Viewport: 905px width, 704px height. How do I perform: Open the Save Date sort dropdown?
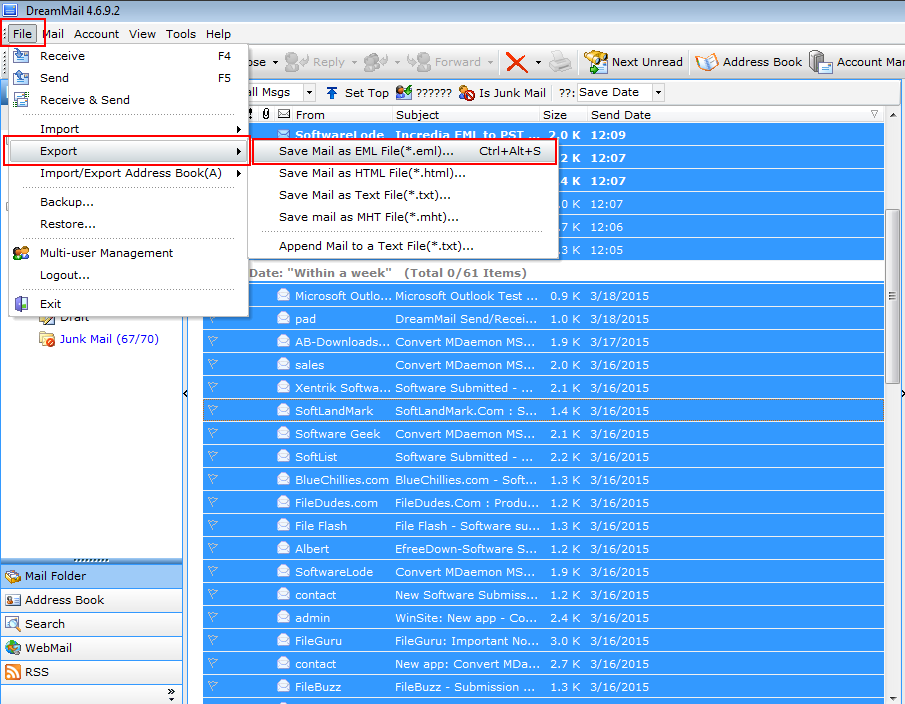click(658, 92)
